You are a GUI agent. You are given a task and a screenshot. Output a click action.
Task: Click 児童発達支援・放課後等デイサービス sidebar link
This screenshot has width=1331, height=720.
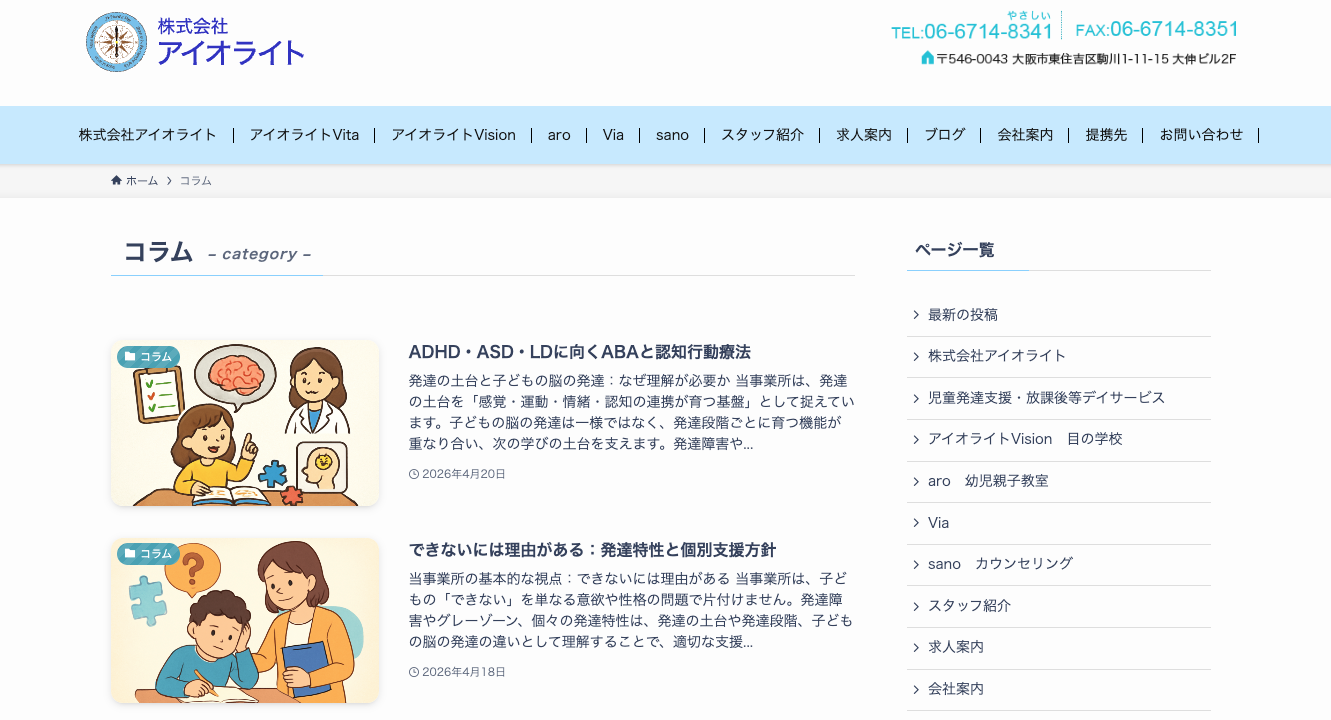[x=1047, y=398]
